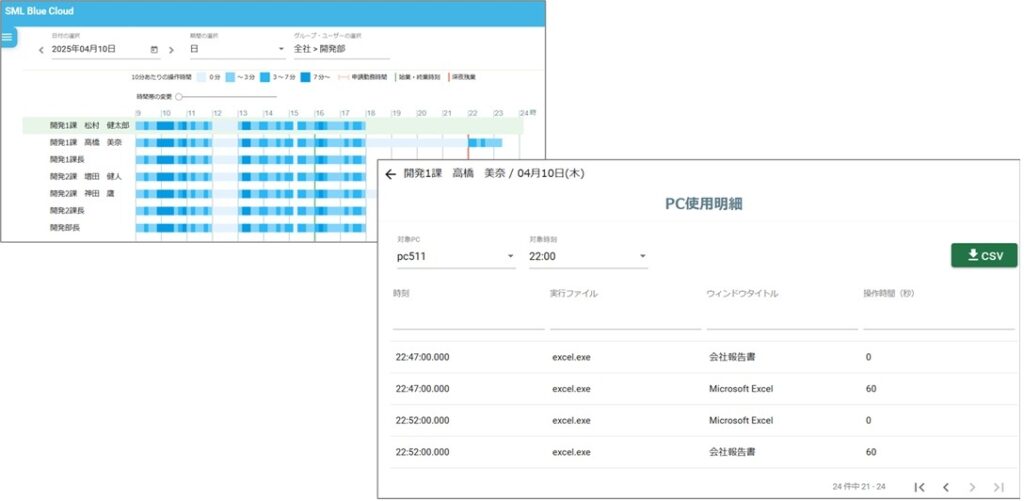Open the hamburger side menu
The width and height of the screenshot is (1024, 501).
(x=8, y=37)
